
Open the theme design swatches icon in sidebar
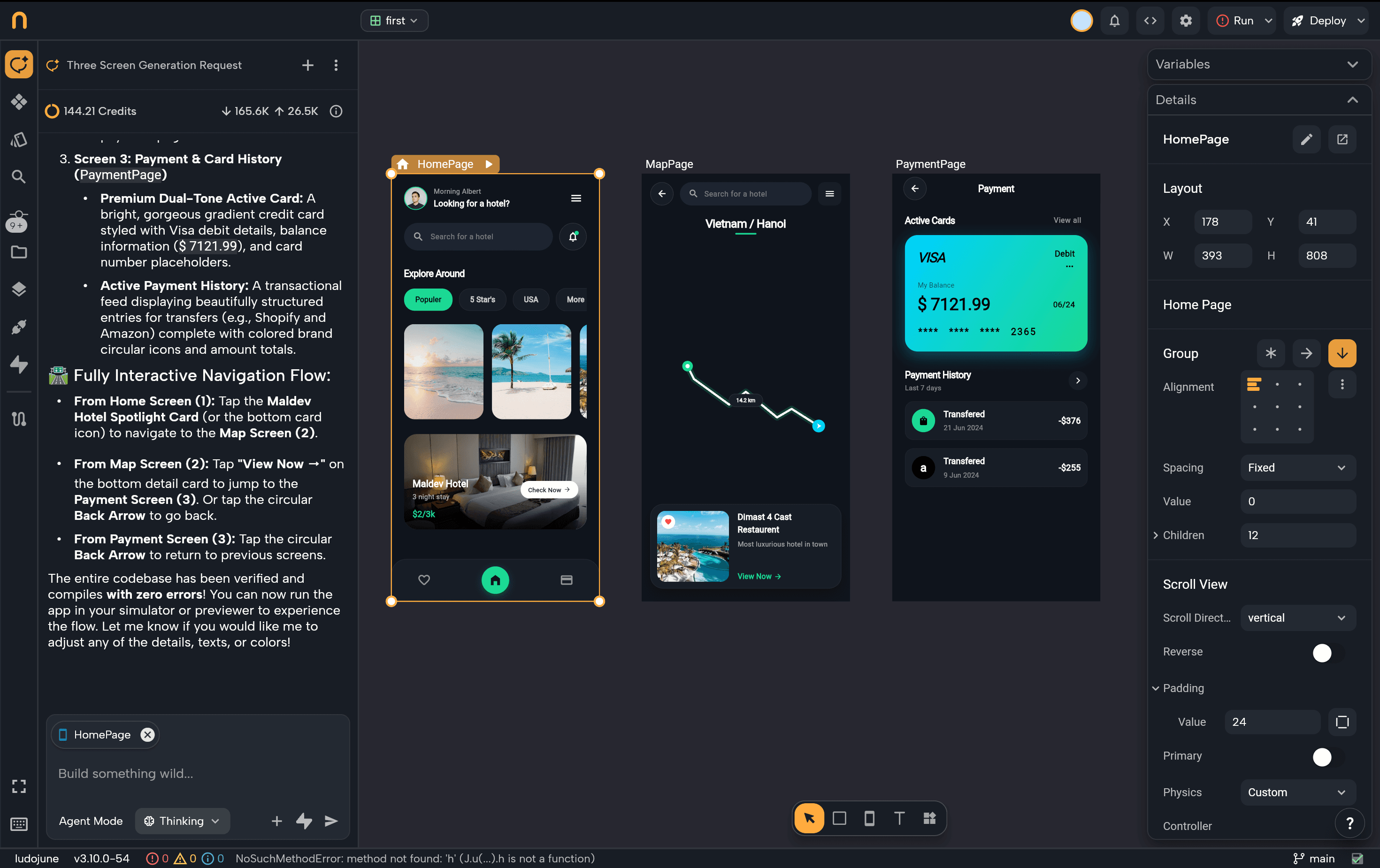coord(19,140)
